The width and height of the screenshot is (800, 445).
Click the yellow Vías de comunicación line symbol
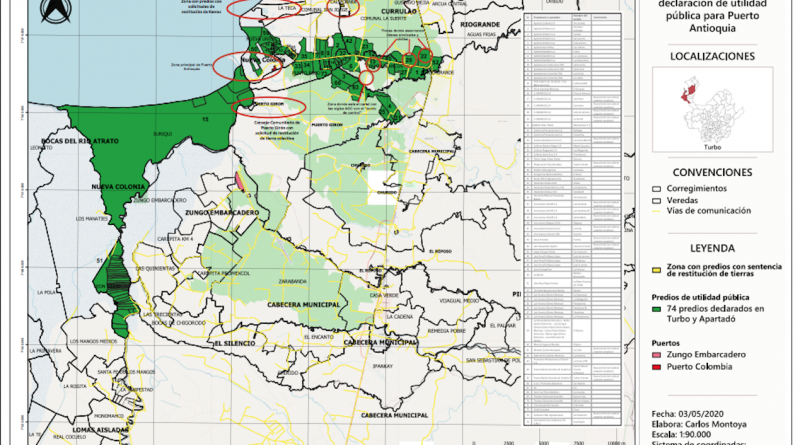656,211
